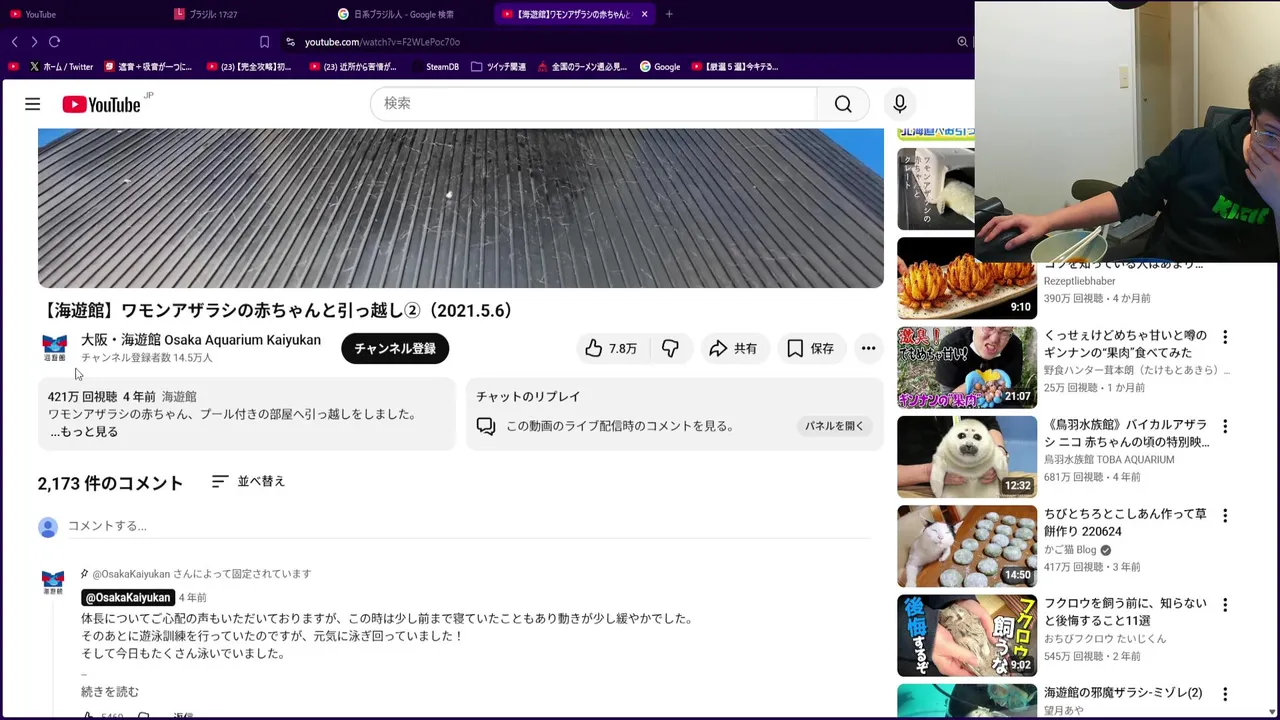
Task: Activate voice search microphone
Action: coord(899,104)
